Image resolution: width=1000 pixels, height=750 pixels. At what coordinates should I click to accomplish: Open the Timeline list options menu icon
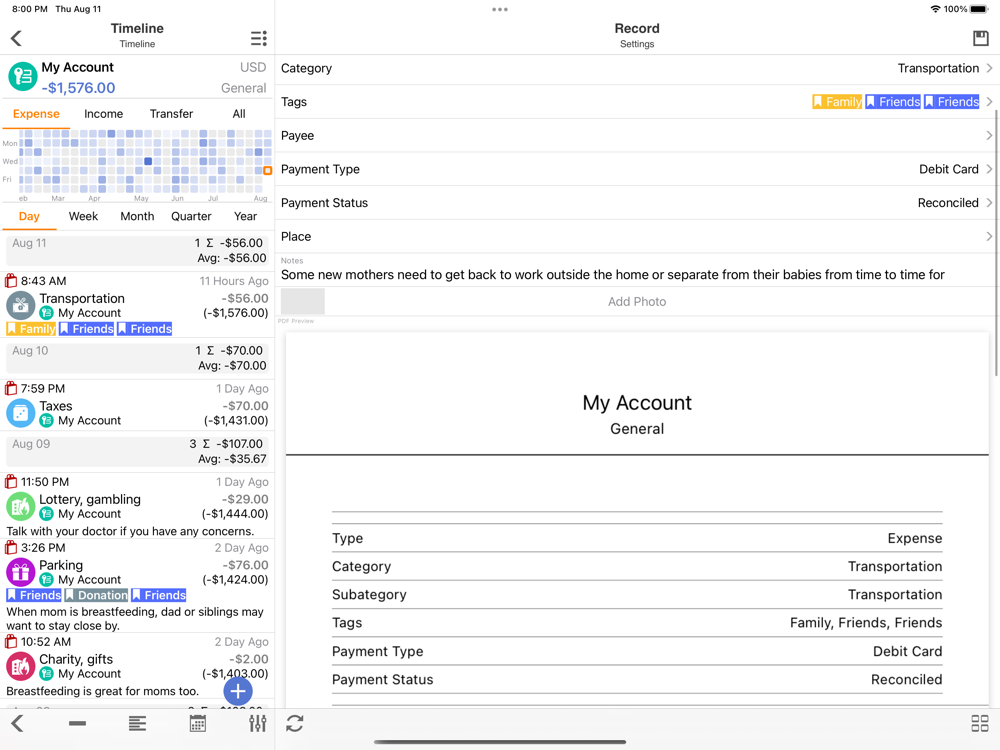click(x=258, y=38)
